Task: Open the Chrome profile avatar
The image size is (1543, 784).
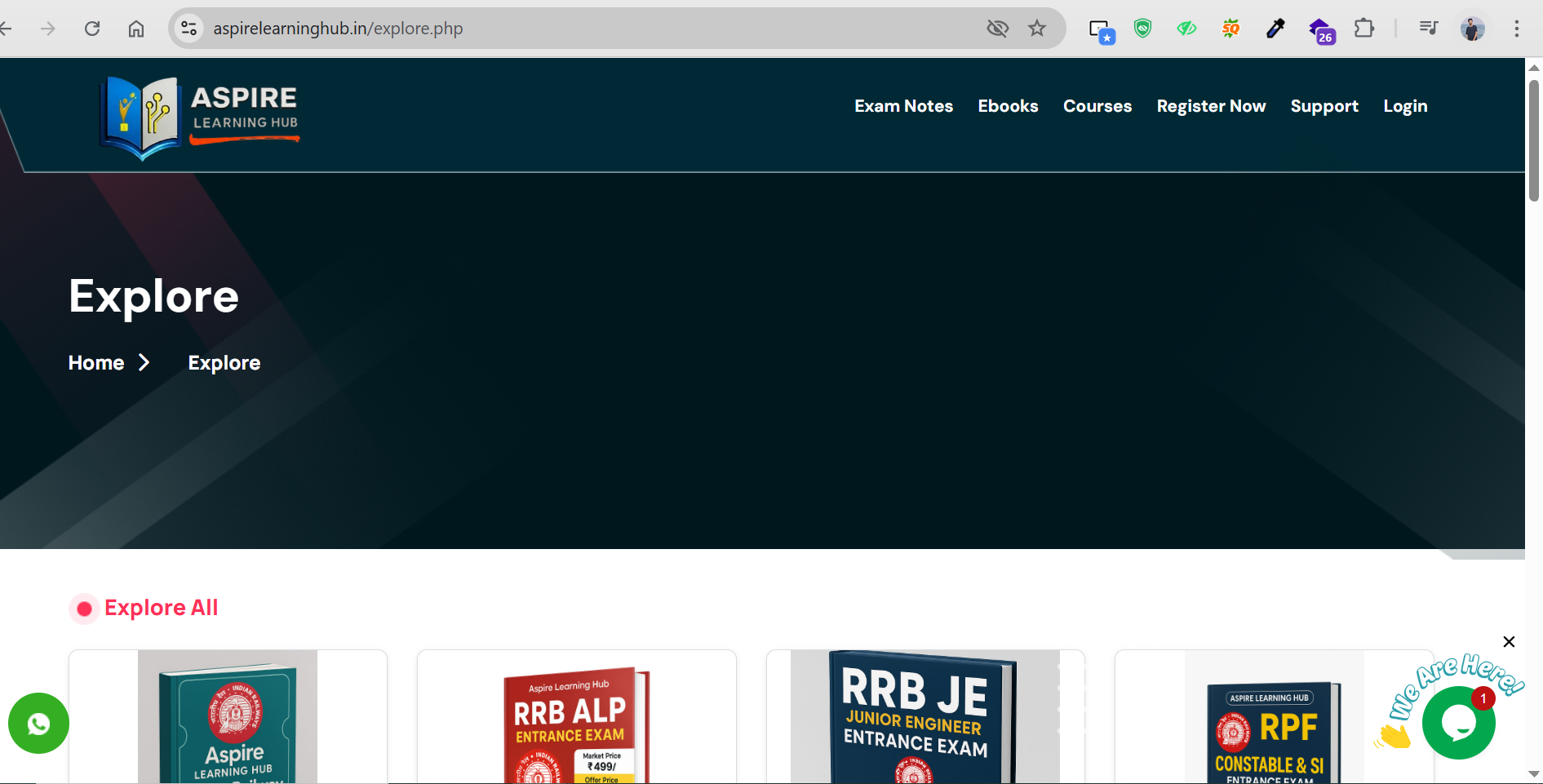Action: click(1473, 29)
